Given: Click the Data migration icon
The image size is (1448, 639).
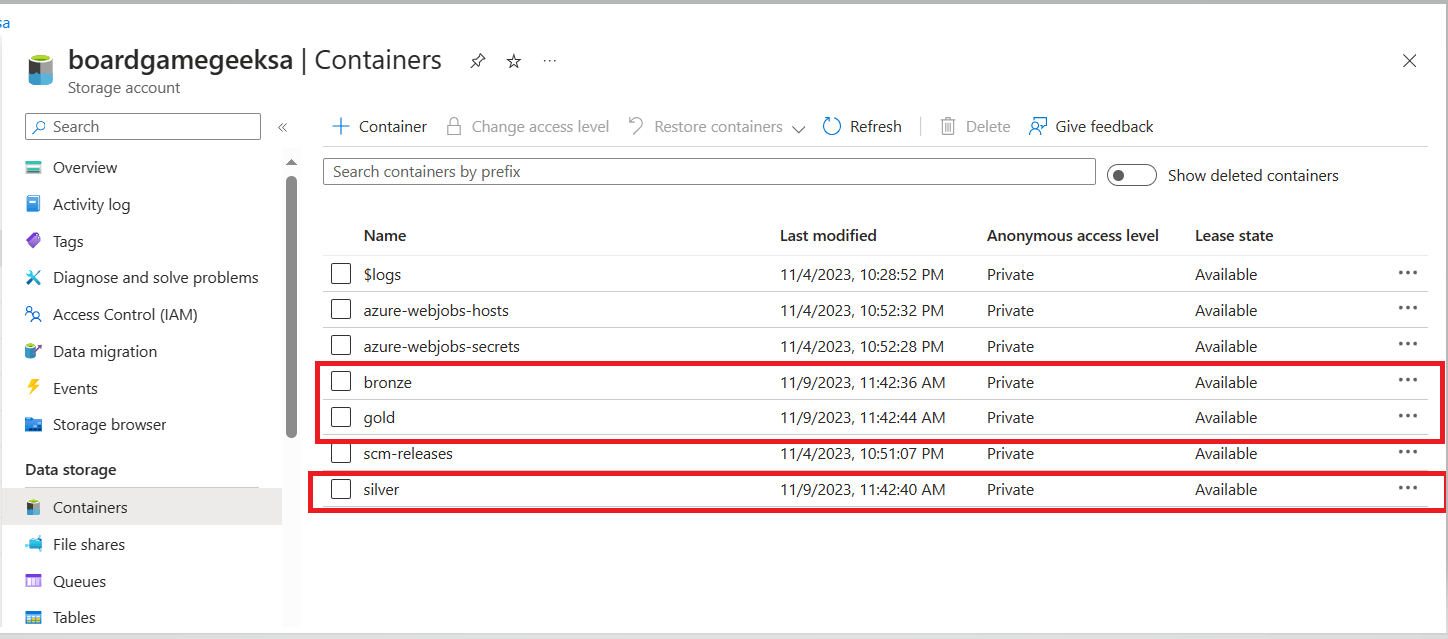Looking at the screenshot, I should 34,351.
